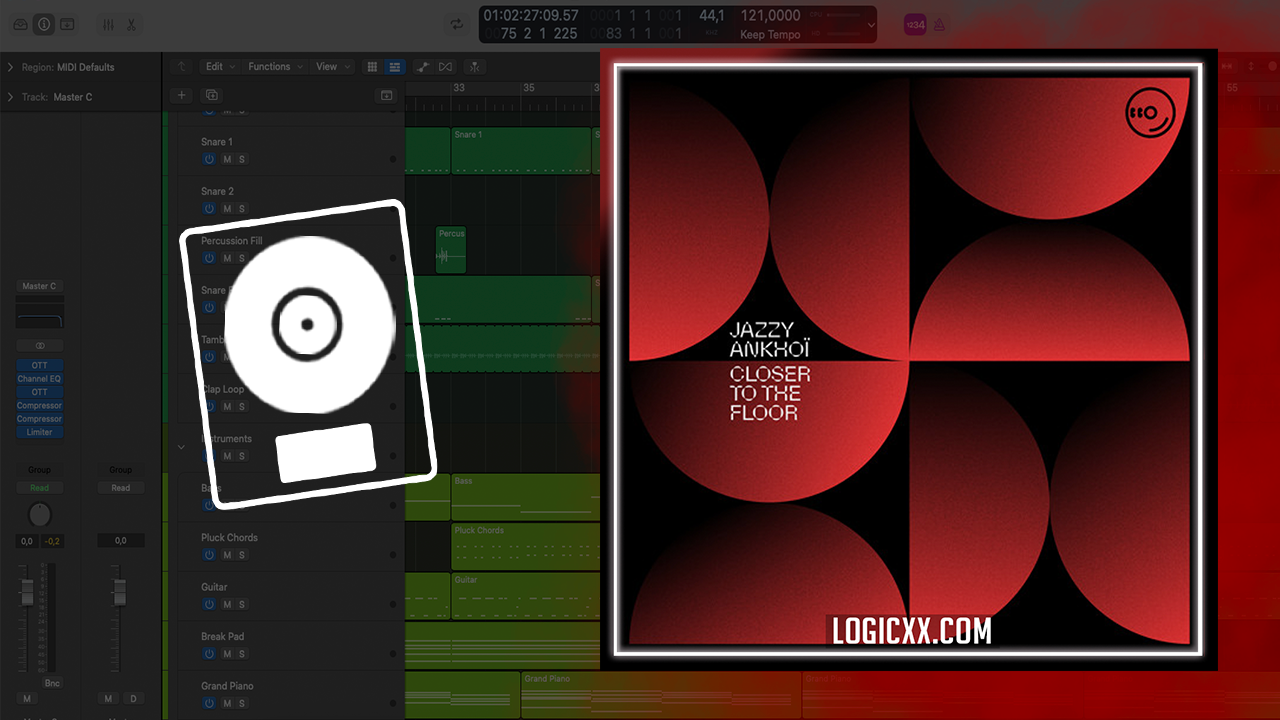
Task: Expand the Region: MIDI Defaults section
Action: pos(10,67)
